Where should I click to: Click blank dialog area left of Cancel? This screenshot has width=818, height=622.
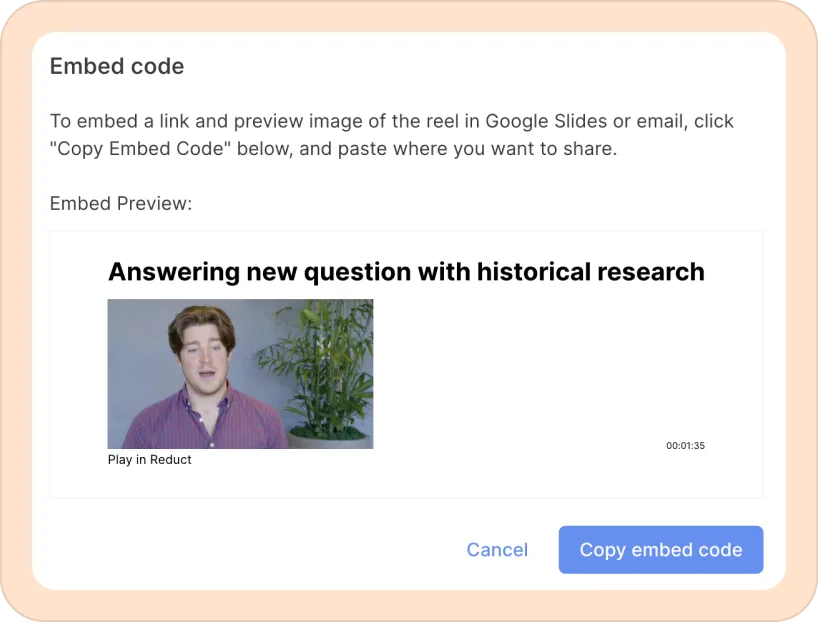[x=250, y=550]
